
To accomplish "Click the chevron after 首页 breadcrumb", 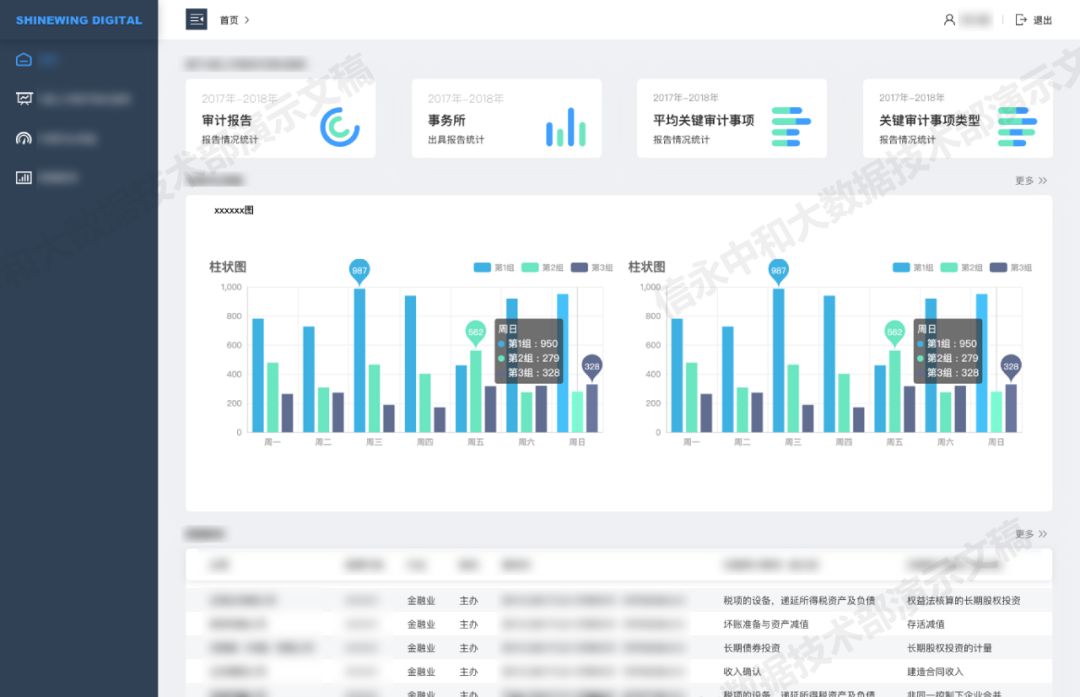I will pos(247,20).
